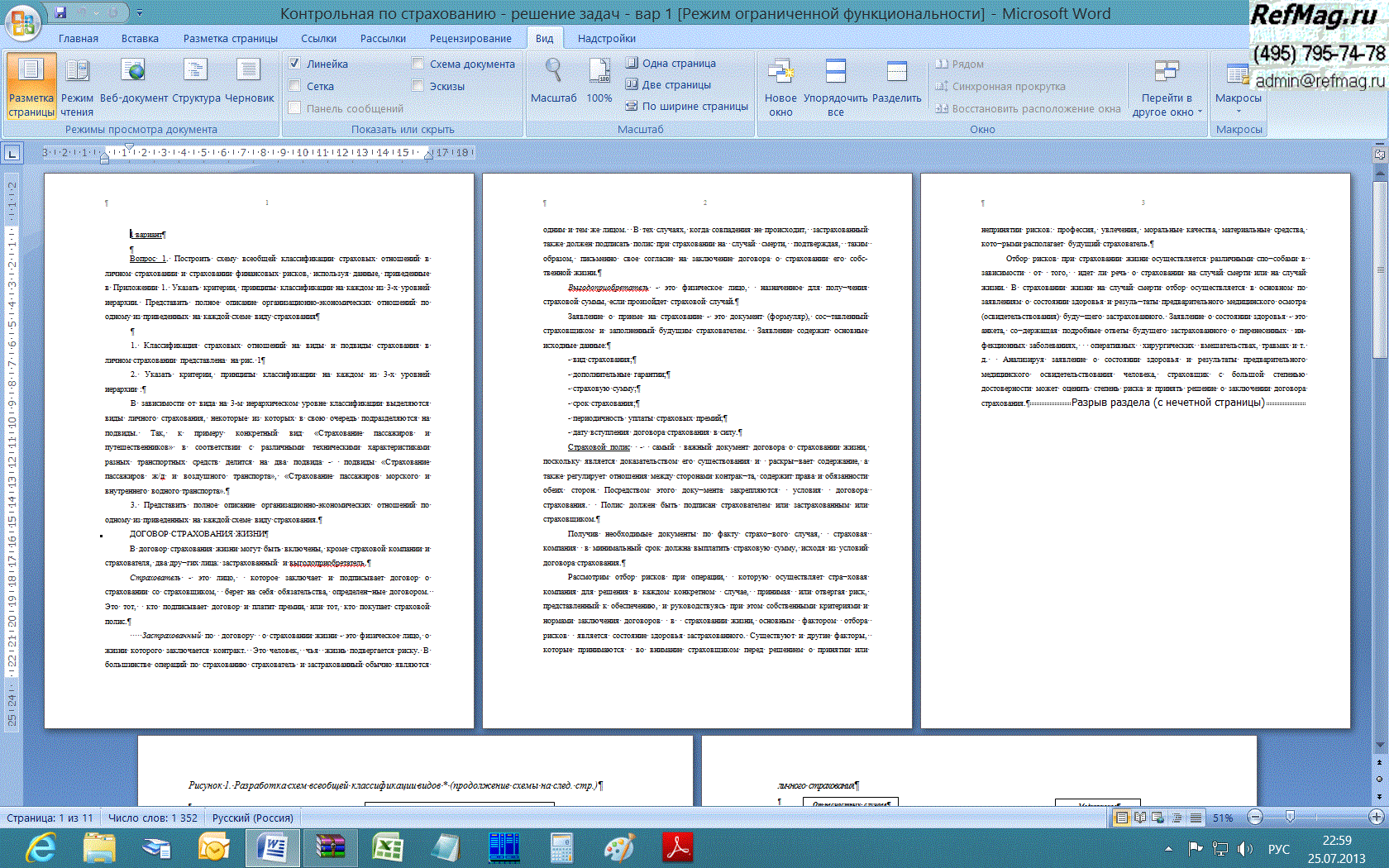The width and height of the screenshot is (1389, 868).
Task: Expand the Macros (Макросы) dropdown
Action: tap(1238, 104)
